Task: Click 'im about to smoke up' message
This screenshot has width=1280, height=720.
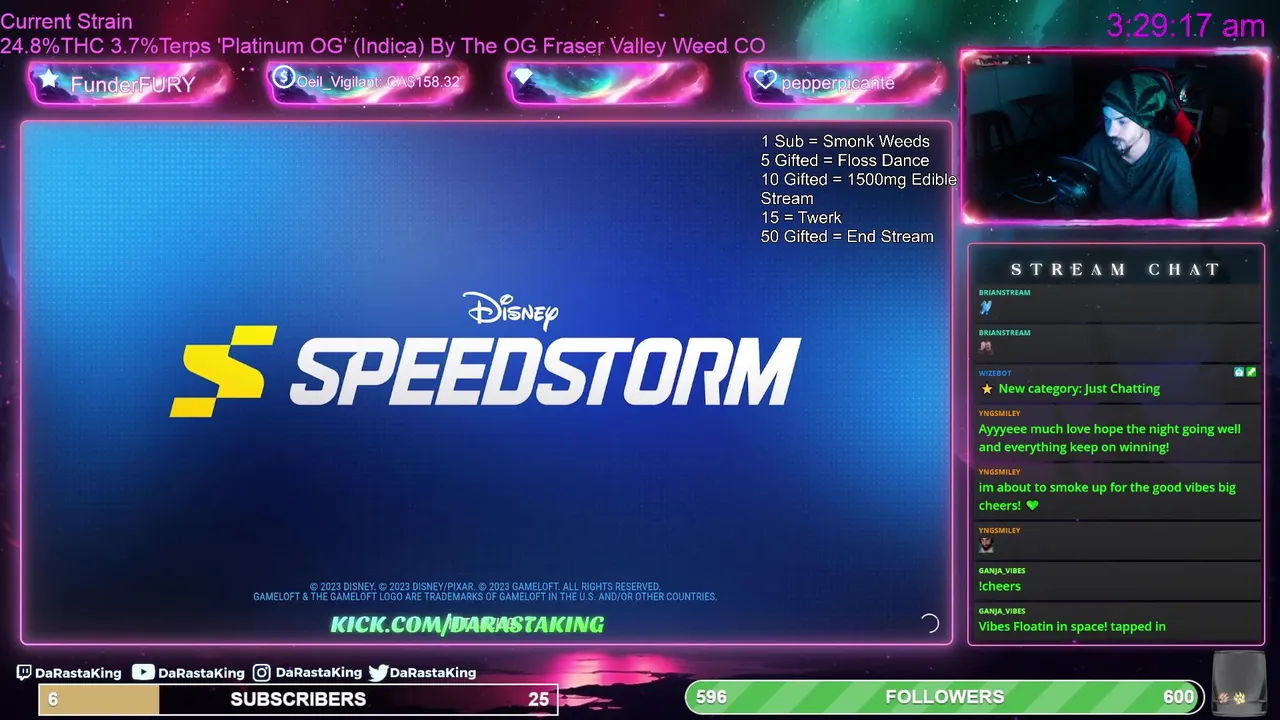Action: tap(1107, 496)
